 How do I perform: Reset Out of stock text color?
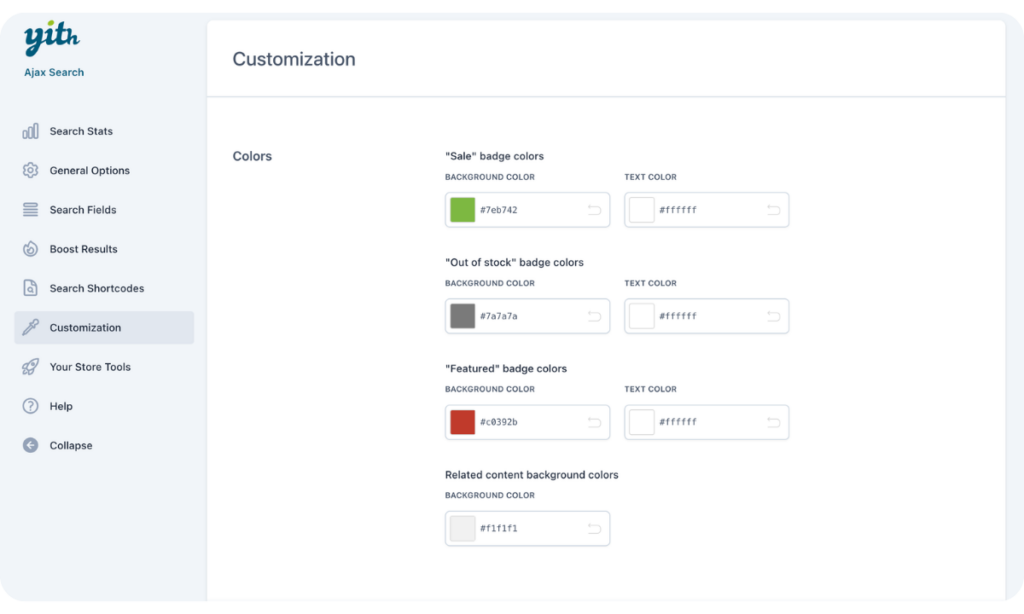pyautogui.click(x=773, y=316)
